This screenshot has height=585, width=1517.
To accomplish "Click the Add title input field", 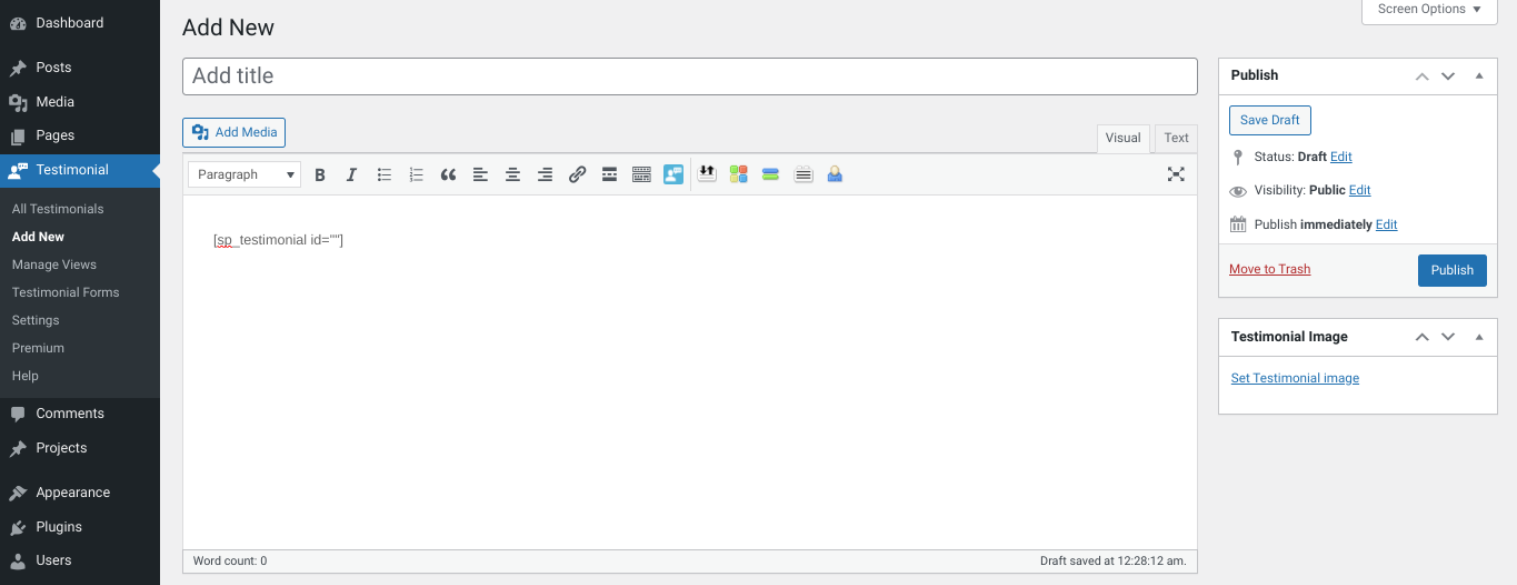I will pos(690,76).
